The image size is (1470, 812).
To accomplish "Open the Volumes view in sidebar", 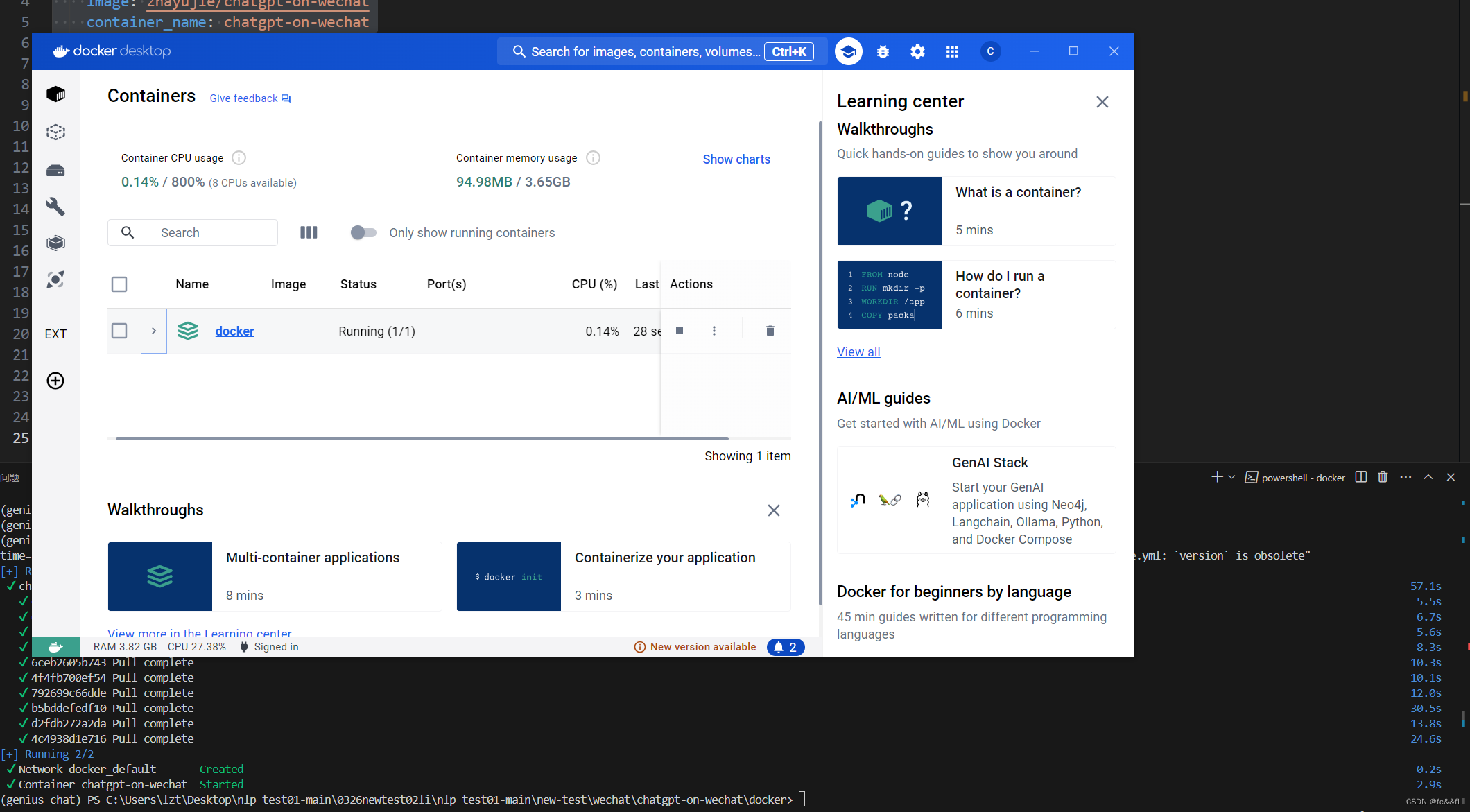I will (x=55, y=170).
